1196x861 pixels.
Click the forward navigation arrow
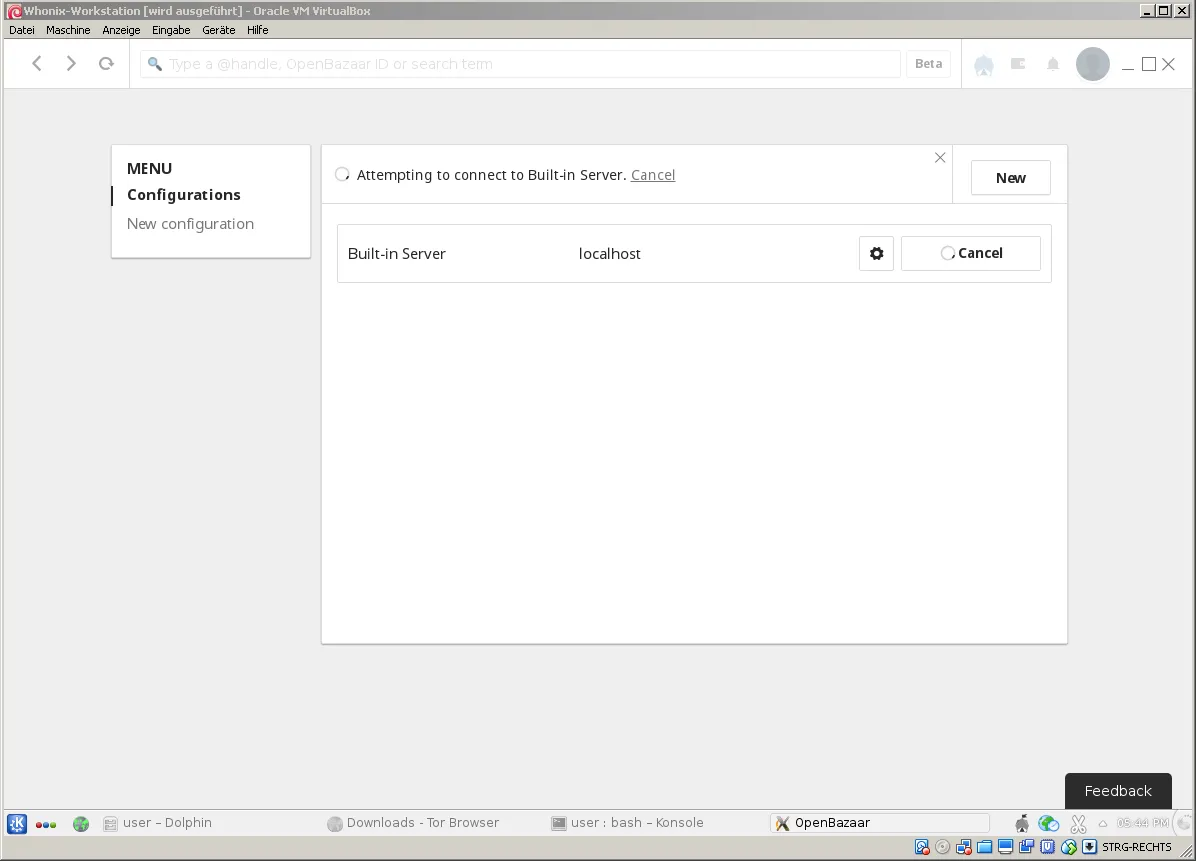[x=71, y=63]
